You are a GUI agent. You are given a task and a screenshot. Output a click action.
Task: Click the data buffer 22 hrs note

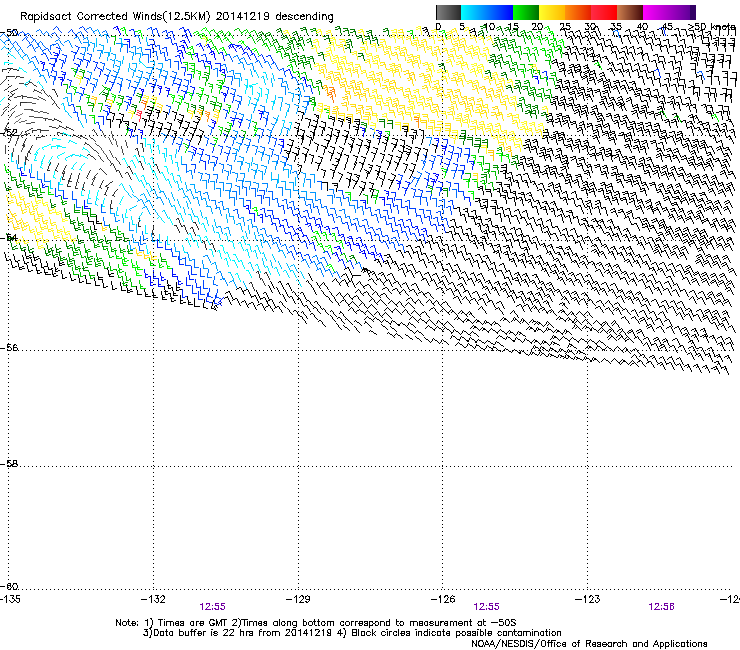(238, 633)
